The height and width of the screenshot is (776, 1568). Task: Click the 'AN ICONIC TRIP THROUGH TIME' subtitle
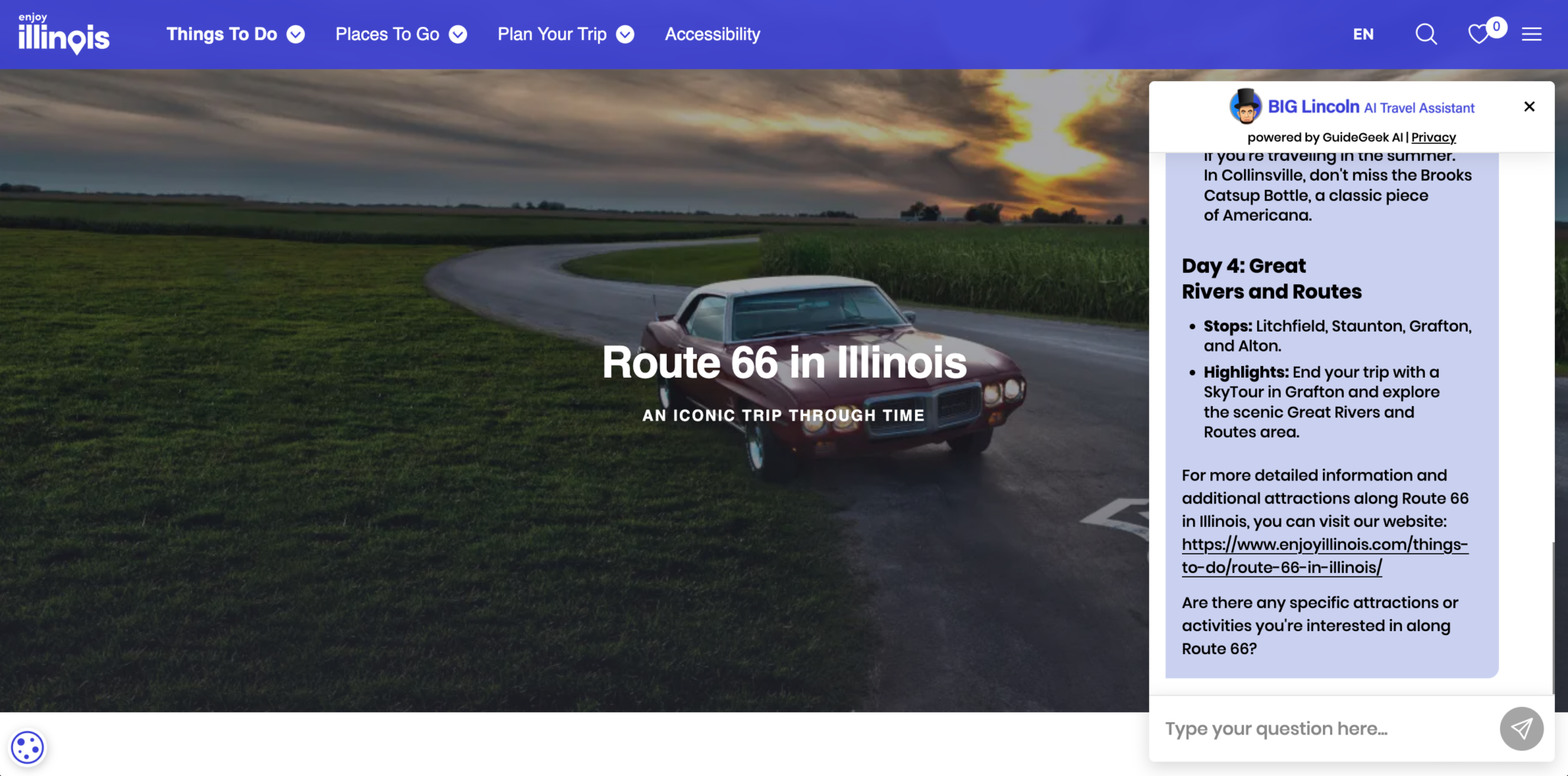(x=783, y=415)
